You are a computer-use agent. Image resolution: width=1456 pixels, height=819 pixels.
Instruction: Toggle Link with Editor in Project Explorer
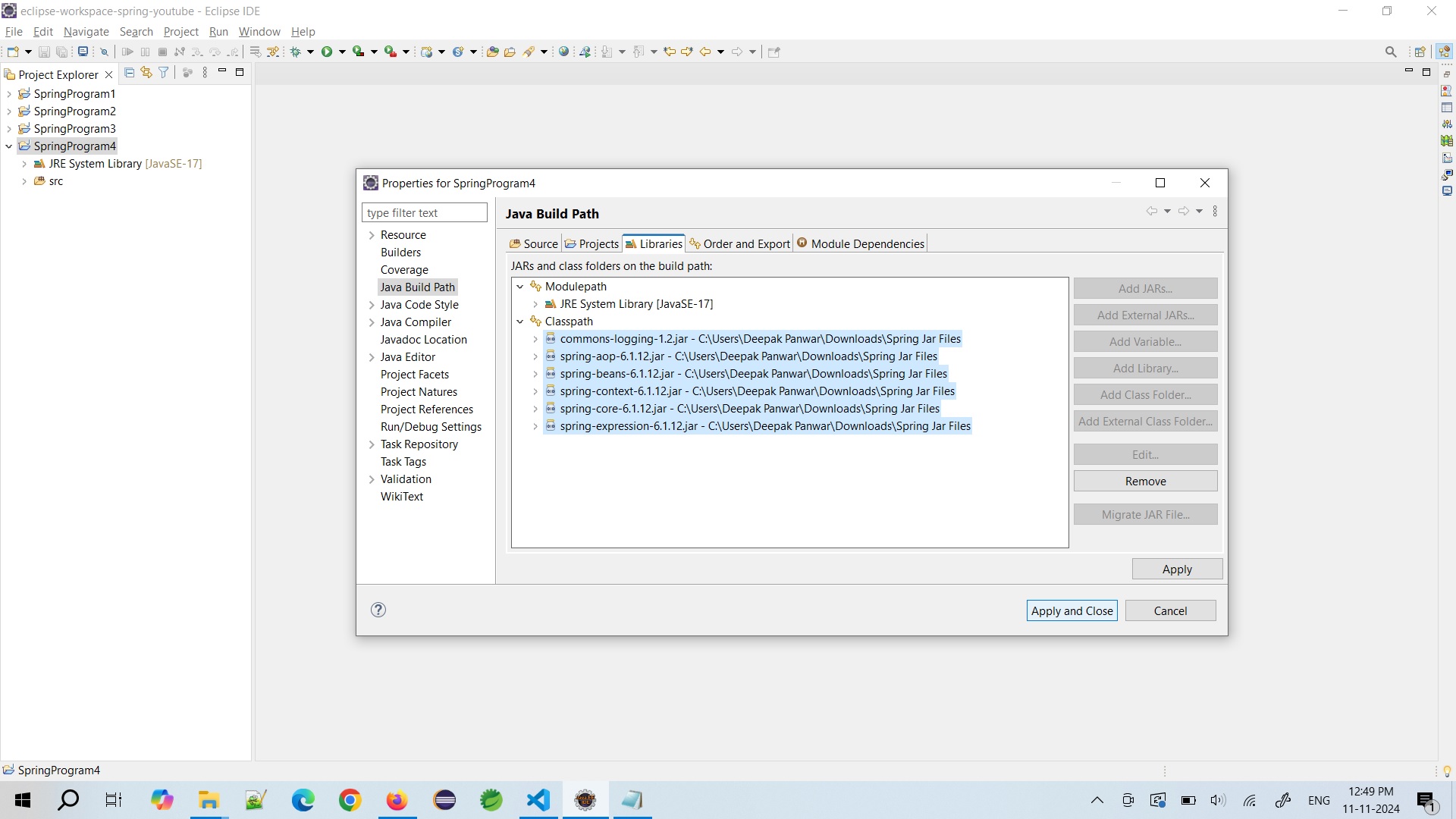(x=146, y=73)
